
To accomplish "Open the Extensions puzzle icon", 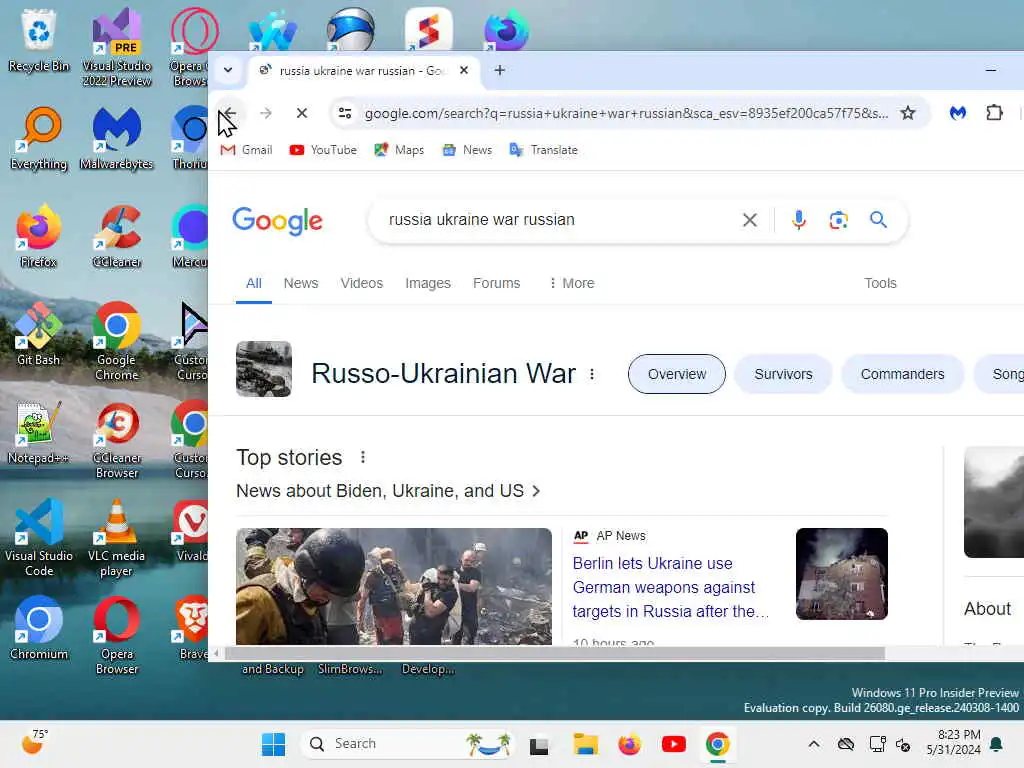I will [x=994, y=113].
